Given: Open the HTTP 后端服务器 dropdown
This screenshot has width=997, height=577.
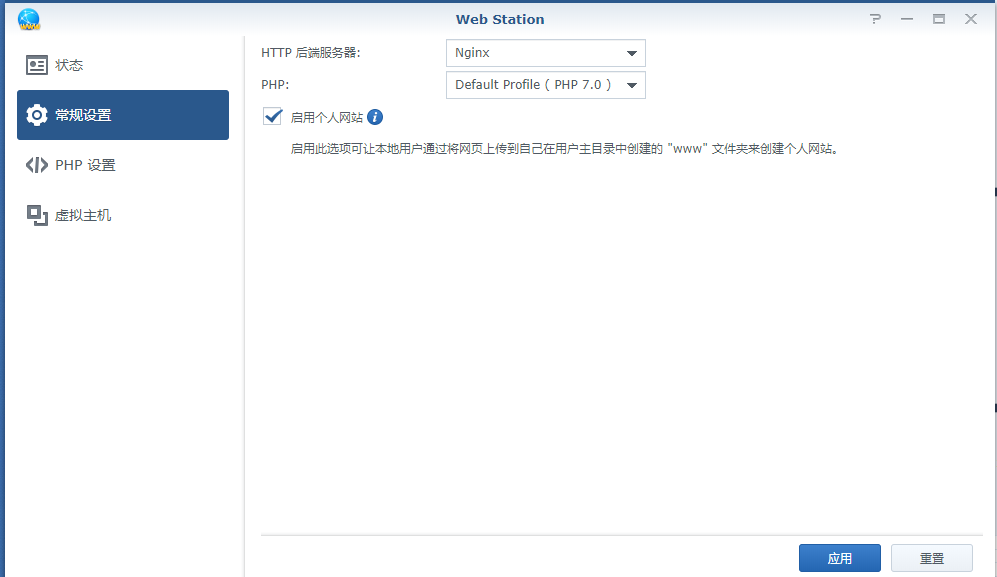Looking at the screenshot, I should (545, 52).
